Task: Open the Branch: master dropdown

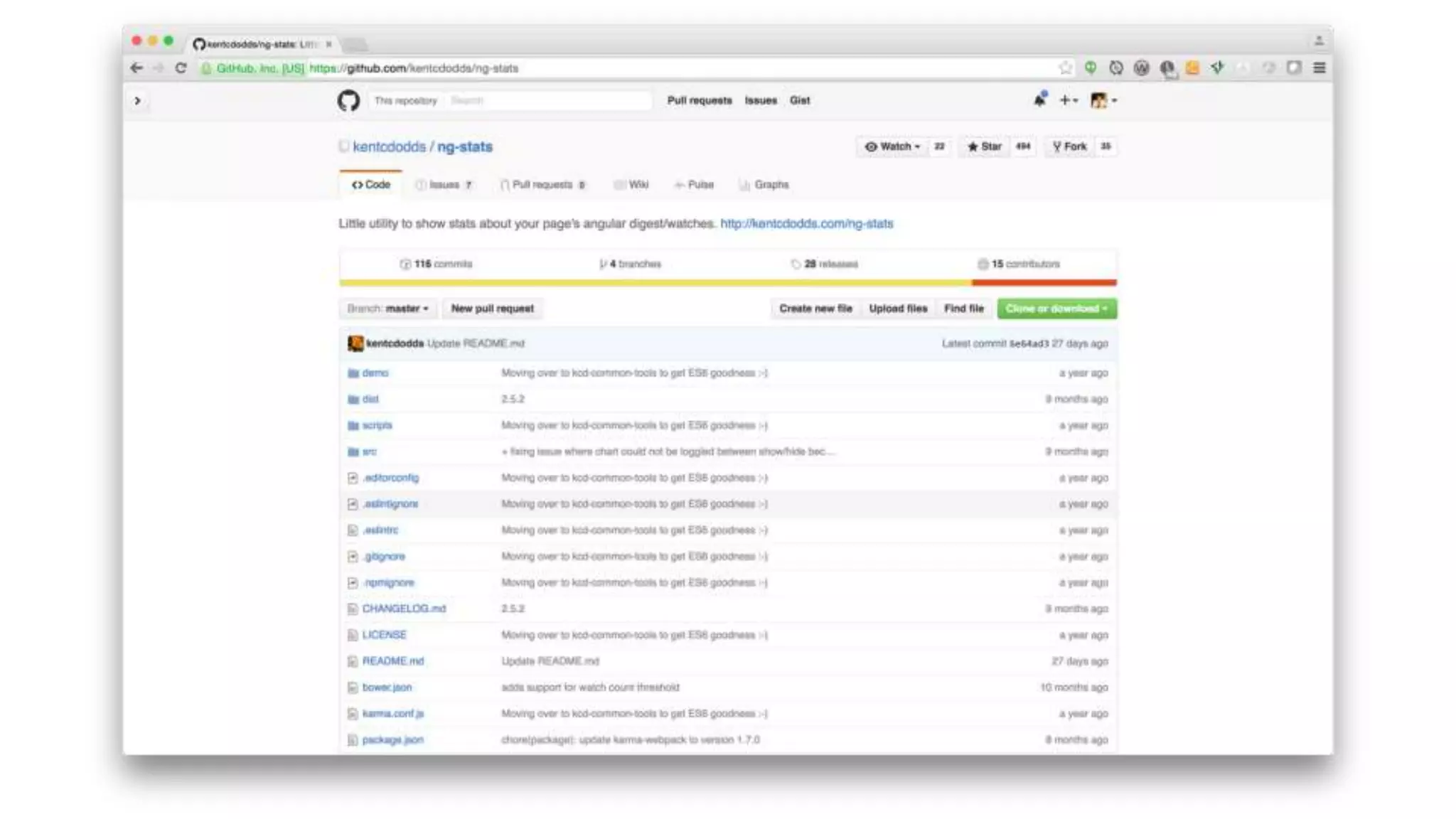Action: pos(388,309)
